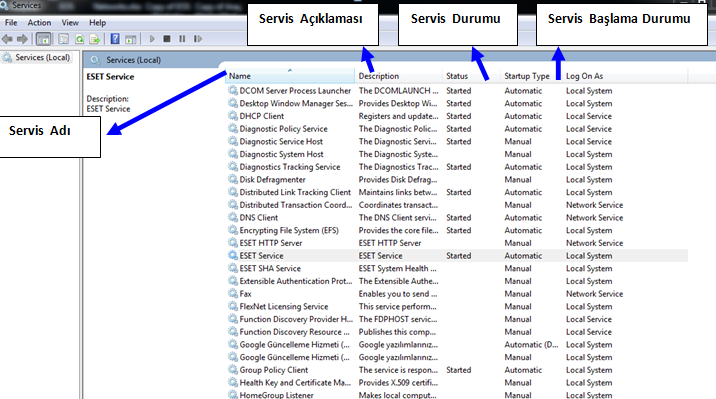Click the gear icon beside Diagnostic System Host
This screenshot has height=399, width=716.
pos(233,154)
